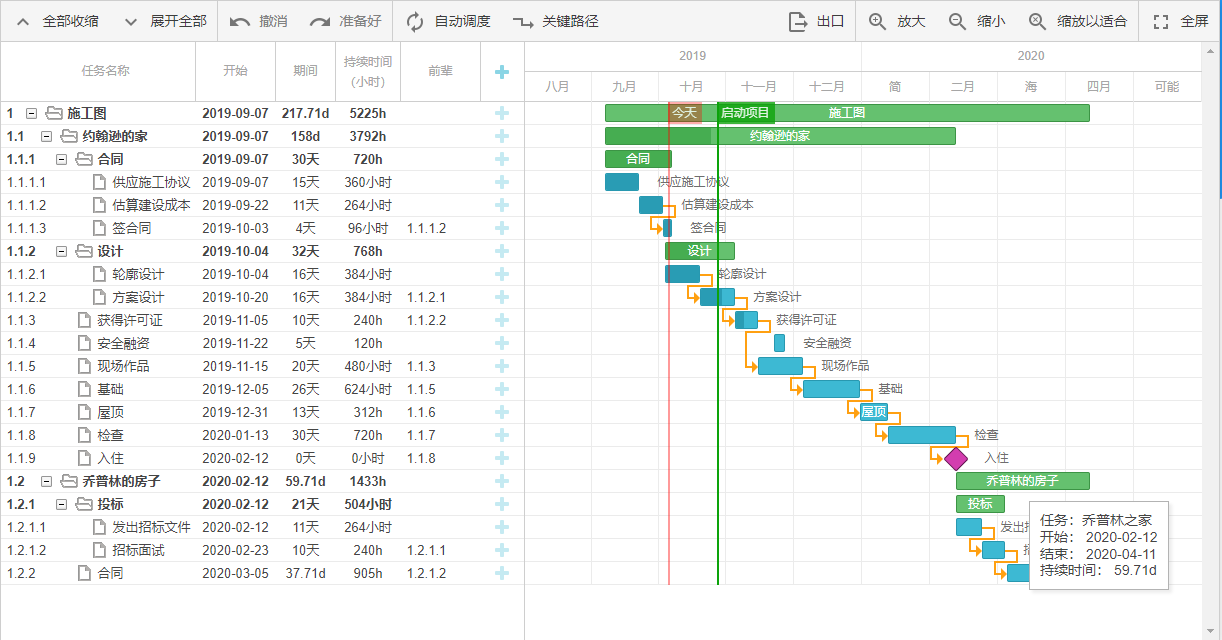
Task: Click the Export (出口) icon
Action: 795,21
